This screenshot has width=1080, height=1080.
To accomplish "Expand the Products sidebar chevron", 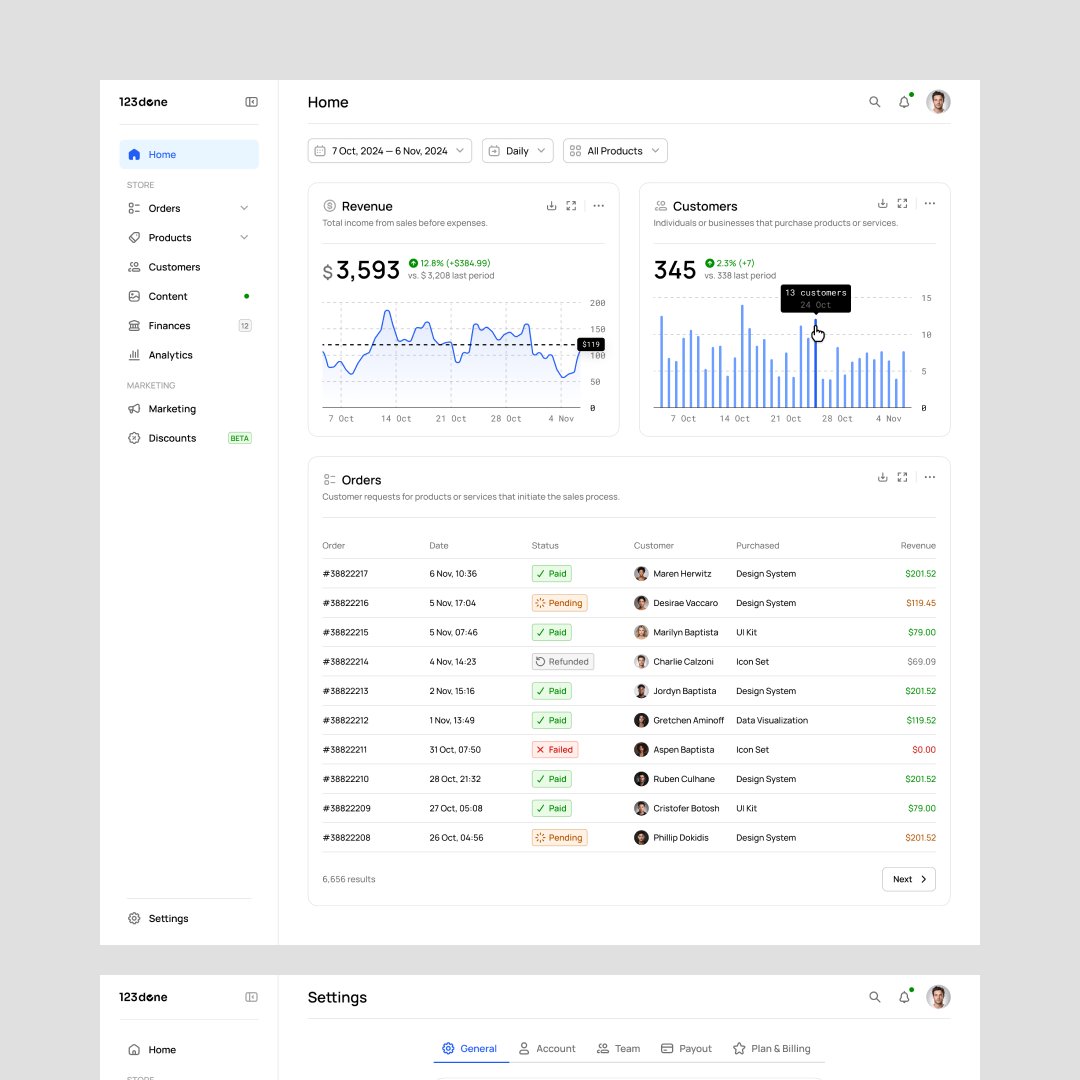I will pos(244,238).
